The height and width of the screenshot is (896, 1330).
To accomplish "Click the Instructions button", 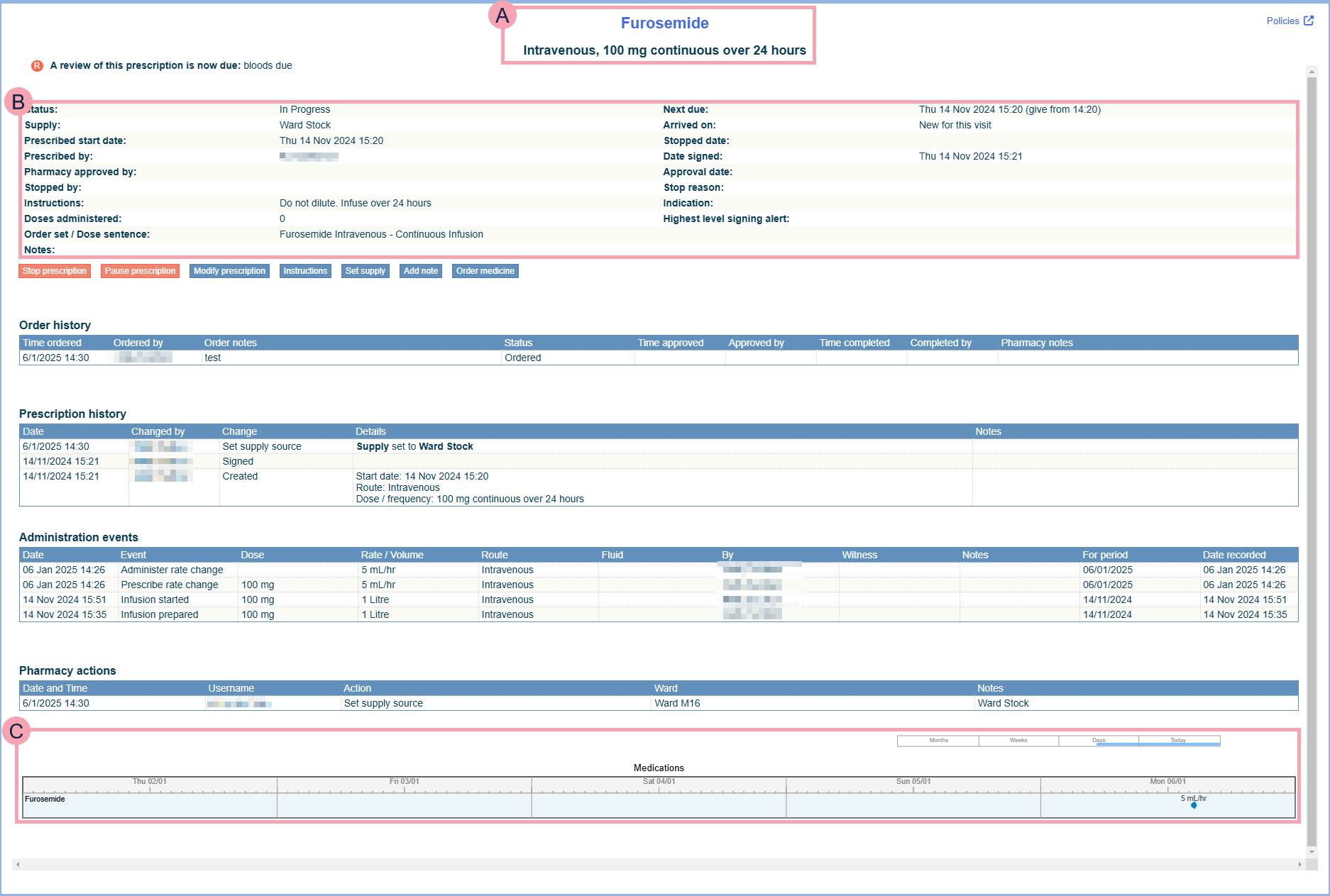I will pyautogui.click(x=305, y=271).
